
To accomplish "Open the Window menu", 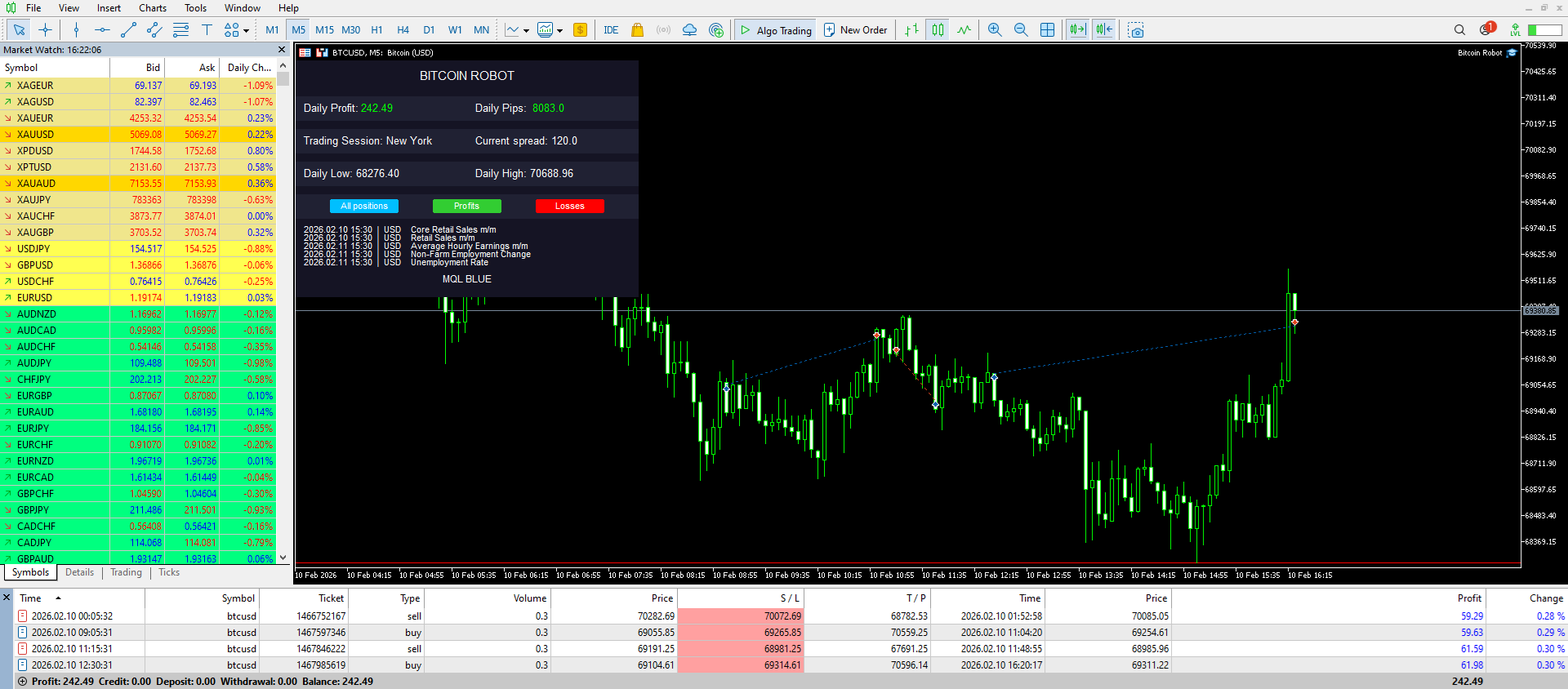I will click(243, 8).
